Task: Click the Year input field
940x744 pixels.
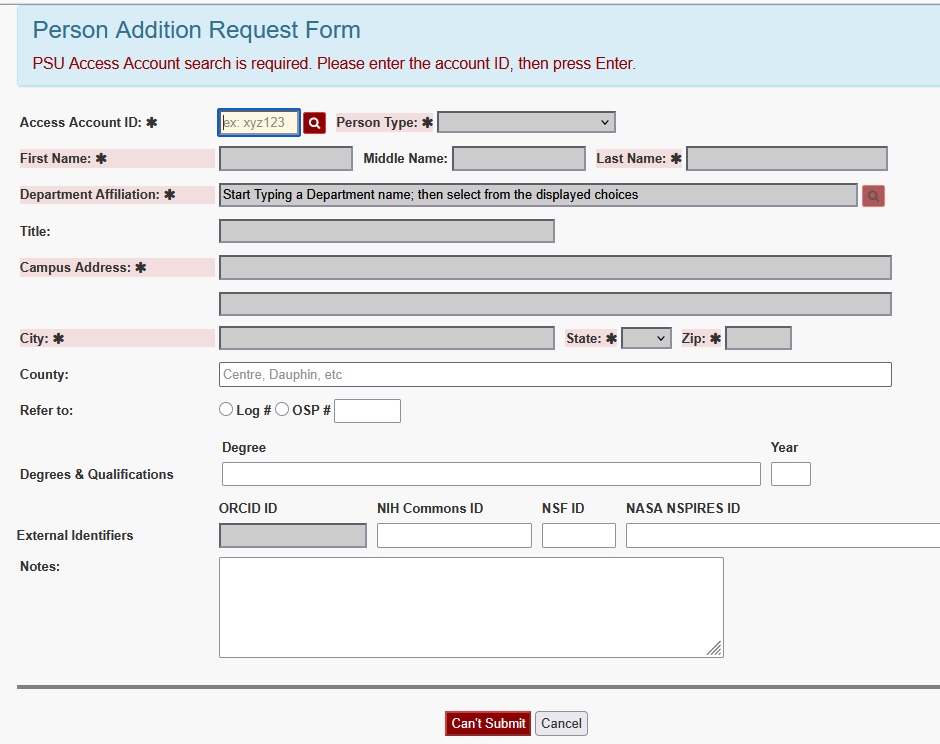Action: [x=790, y=473]
